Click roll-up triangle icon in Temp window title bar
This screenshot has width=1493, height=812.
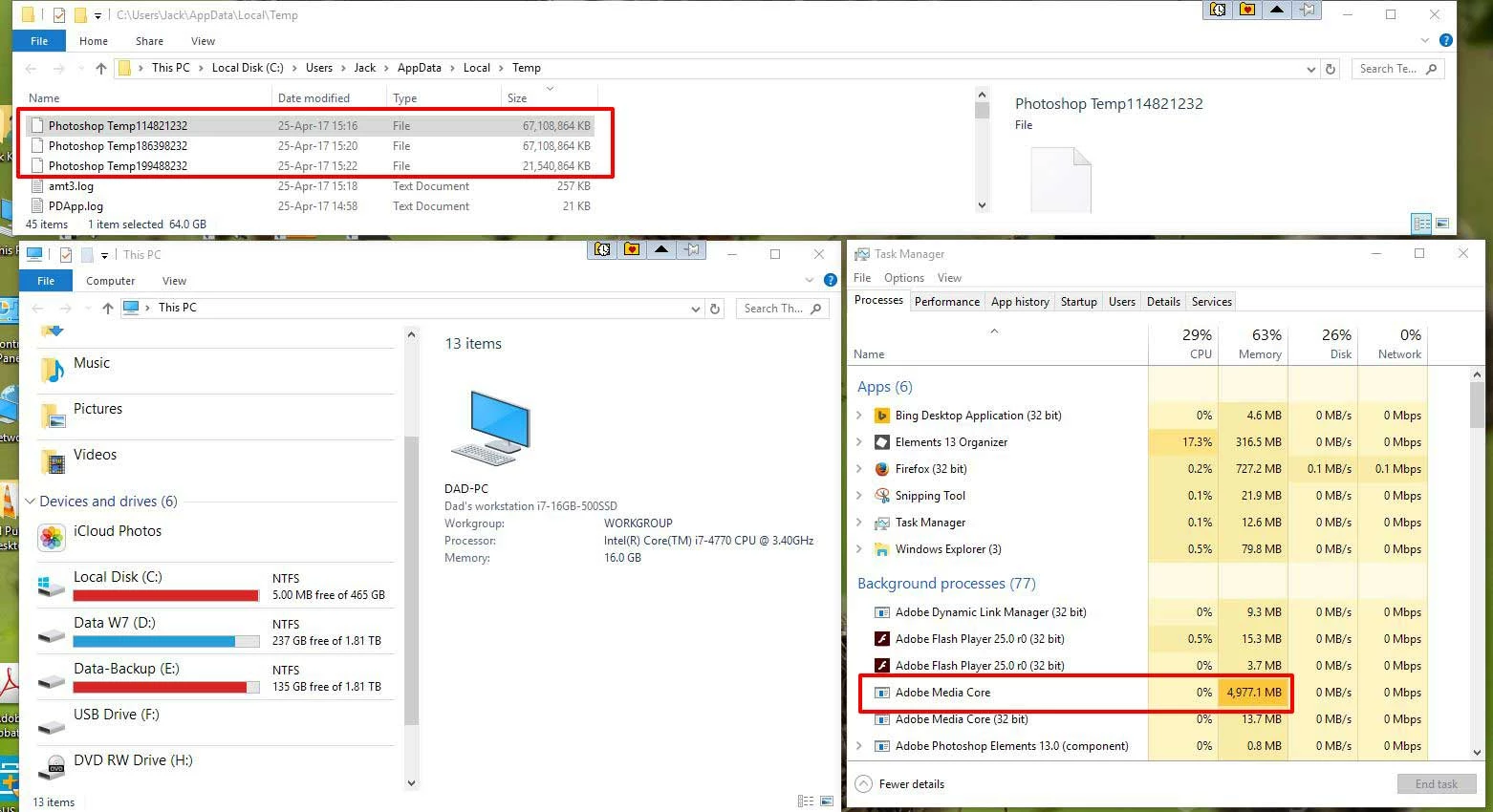[x=1277, y=10]
